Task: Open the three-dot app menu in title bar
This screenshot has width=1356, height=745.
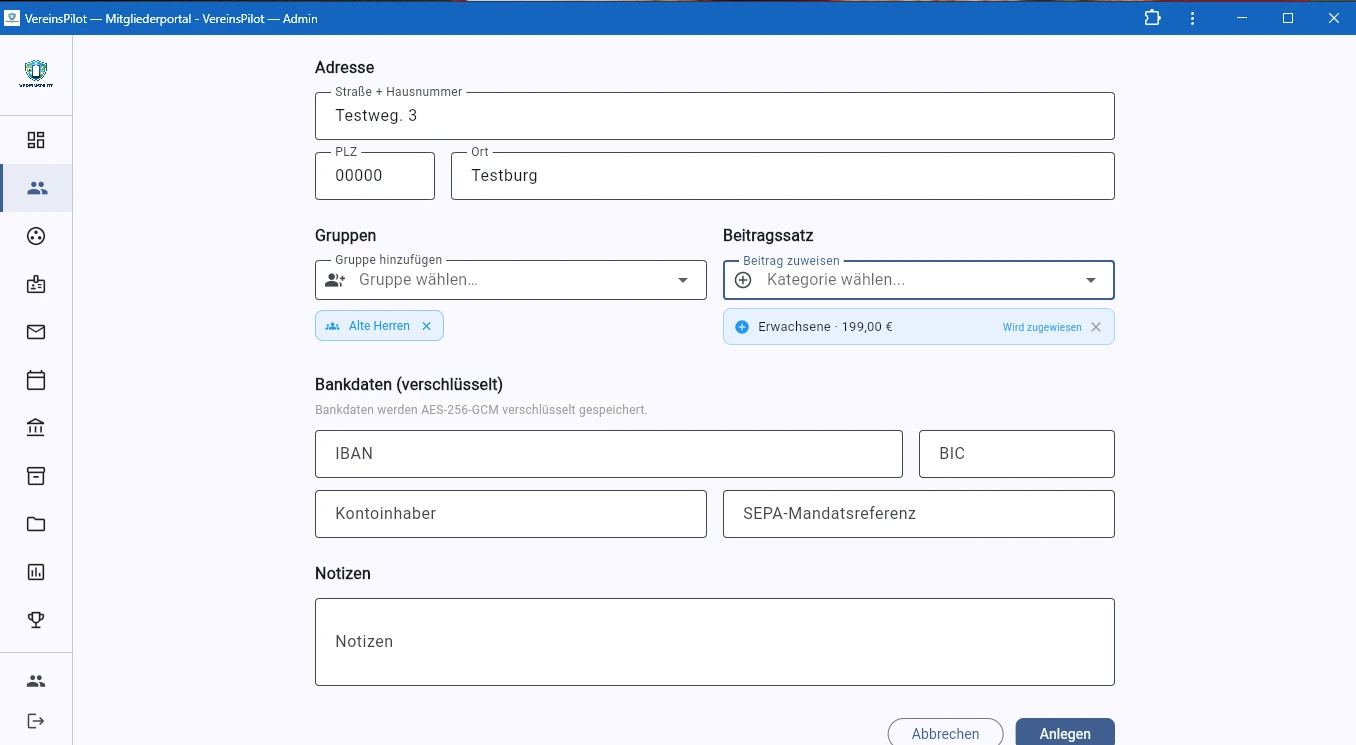Action: [x=1192, y=18]
